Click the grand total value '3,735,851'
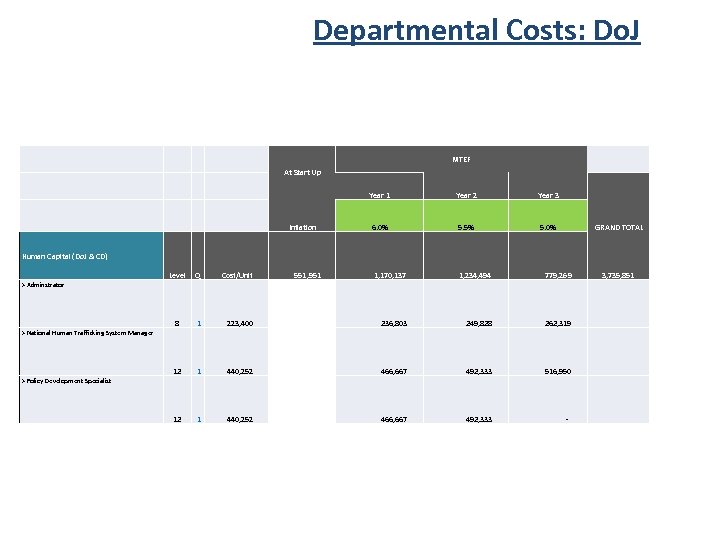Viewport: 720px width, 540px height. coord(618,276)
